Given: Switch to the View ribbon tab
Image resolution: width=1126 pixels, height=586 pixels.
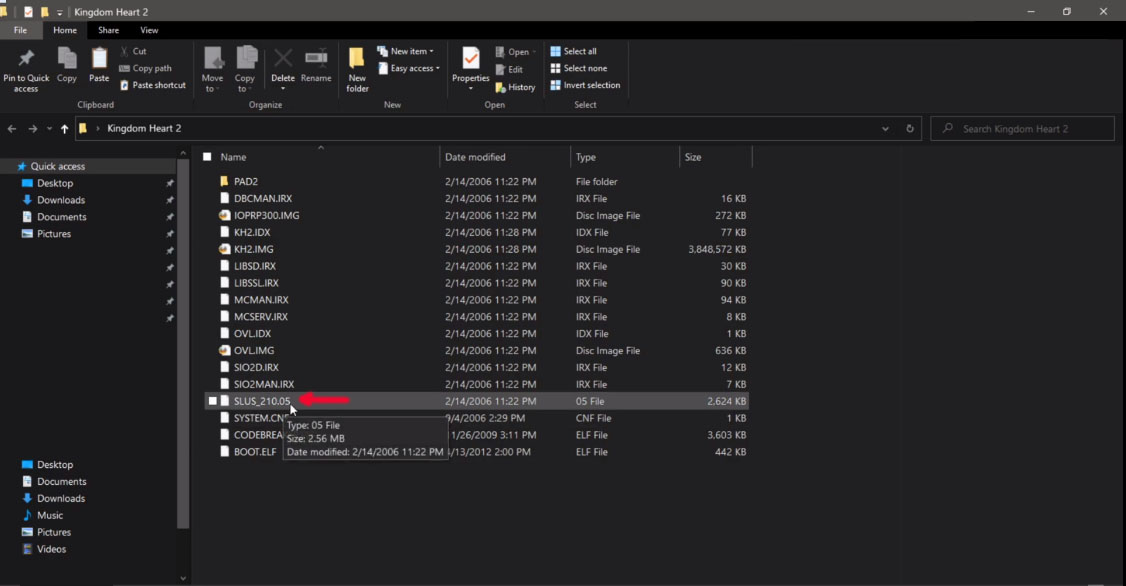Looking at the screenshot, I should pyautogui.click(x=149, y=30).
